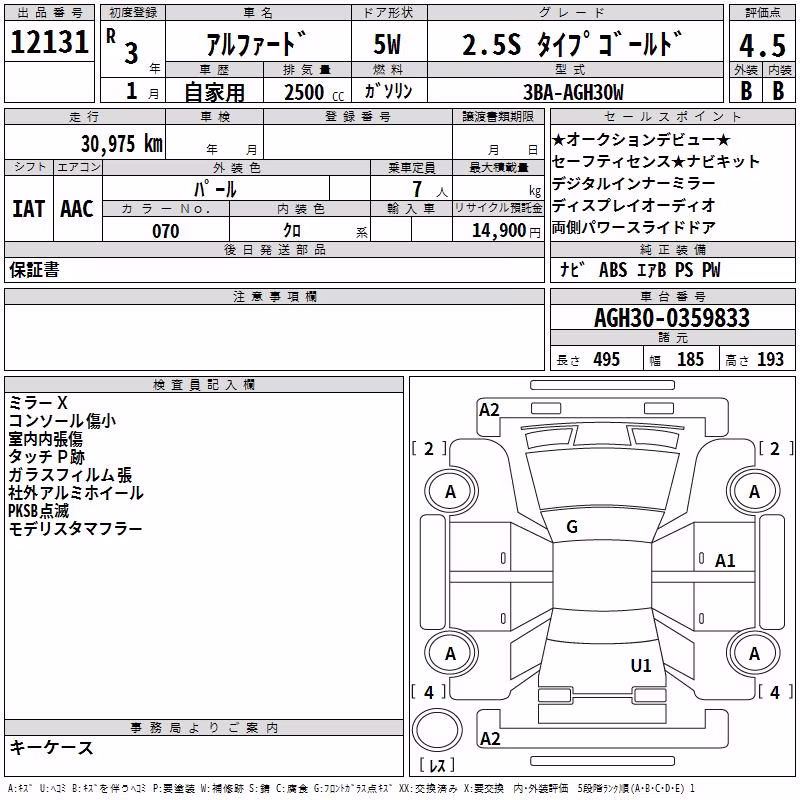Image resolution: width=800 pixels, height=800 pixels.
Task: Click the 検査員記入欄 section header
Action: tap(204, 385)
